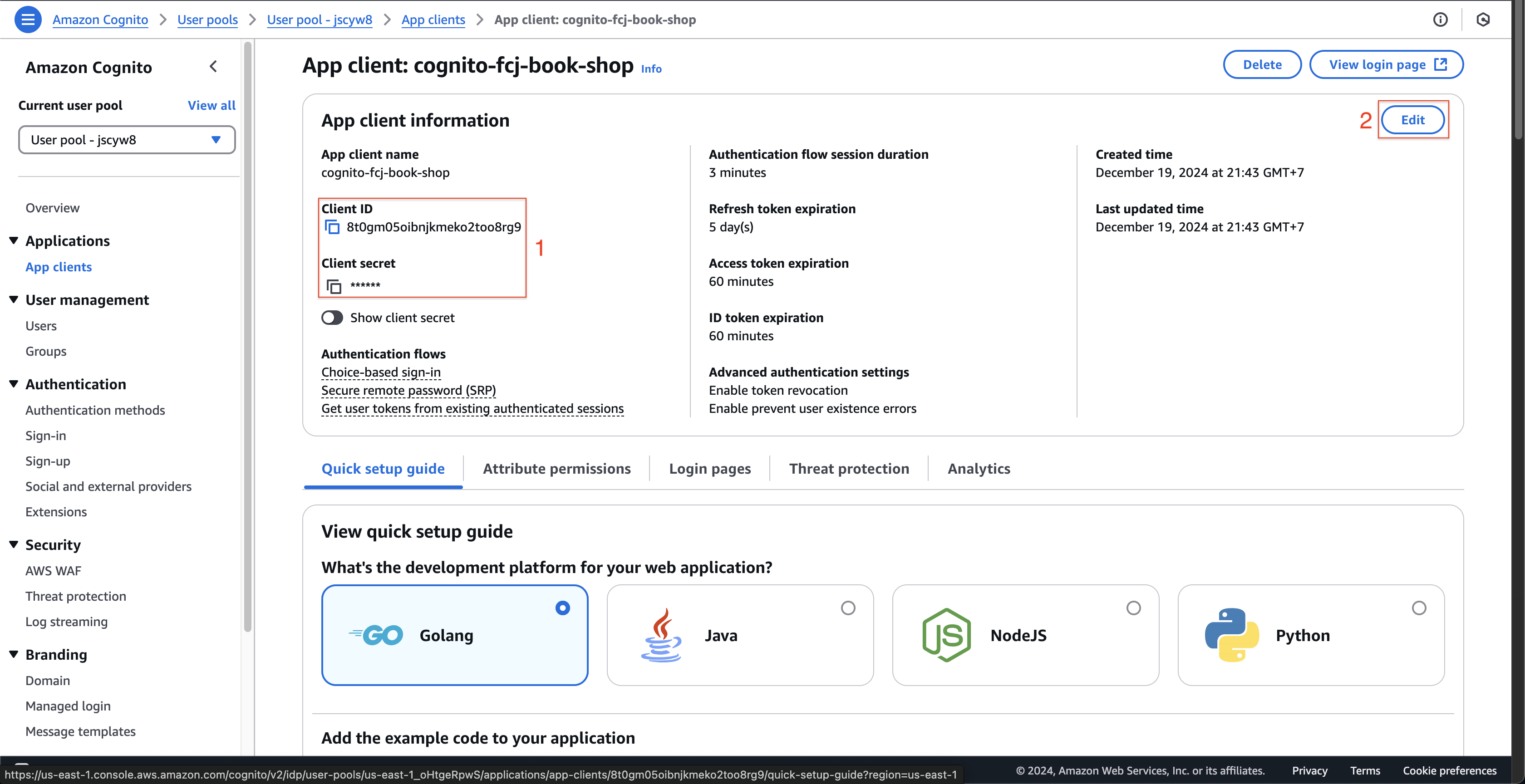The image size is (1525, 784).
Task: Click the View login page button
Action: (1387, 64)
